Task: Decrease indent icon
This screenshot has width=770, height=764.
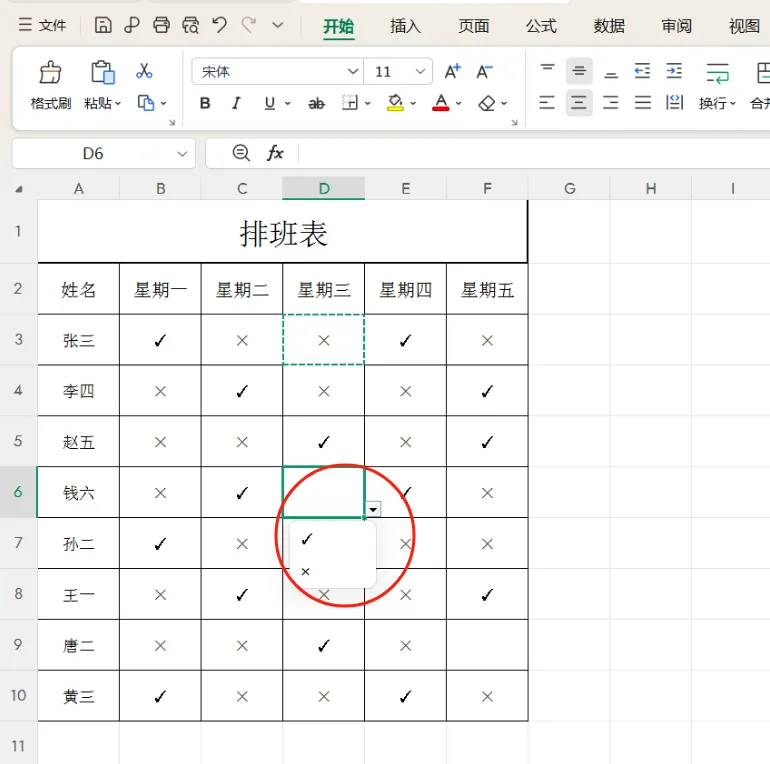Action: click(642, 72)
